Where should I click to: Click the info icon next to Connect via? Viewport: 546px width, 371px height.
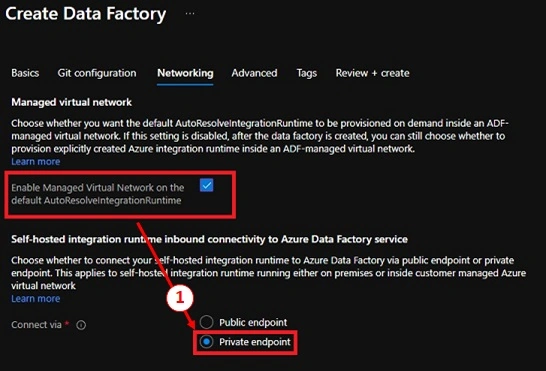pyautogui.click(x=81, y=325)
